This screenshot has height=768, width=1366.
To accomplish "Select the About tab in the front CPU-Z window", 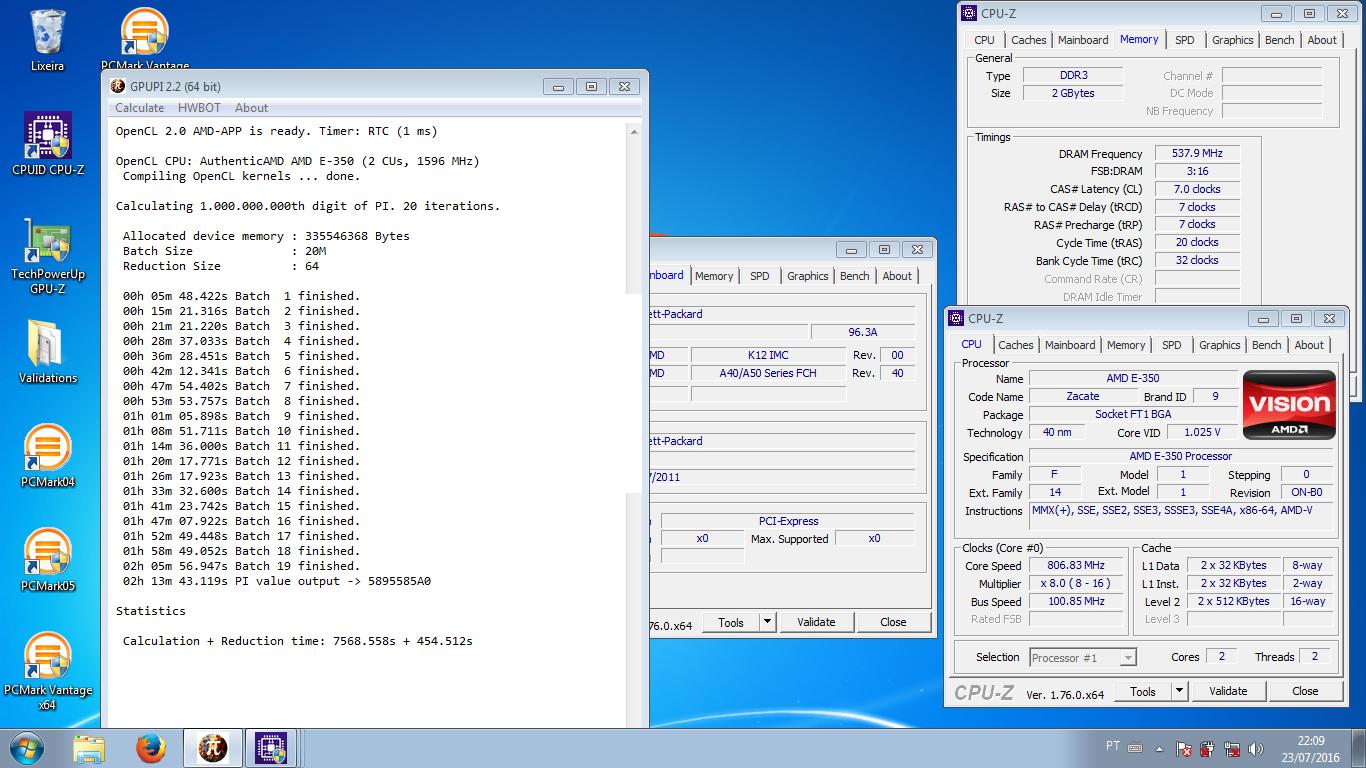I will point(1309,345).
